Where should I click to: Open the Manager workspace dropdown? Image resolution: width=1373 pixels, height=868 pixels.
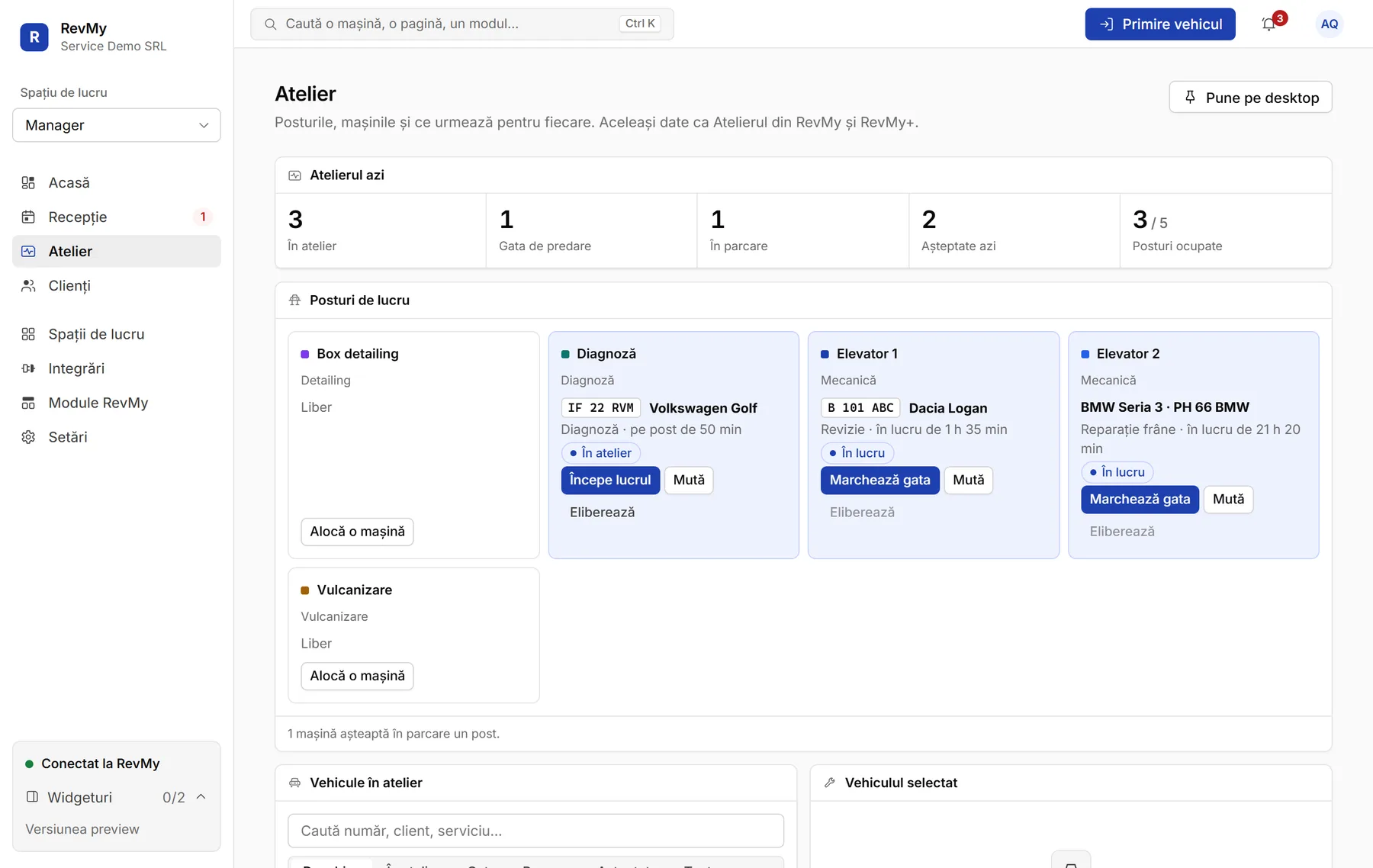[117, 125]
